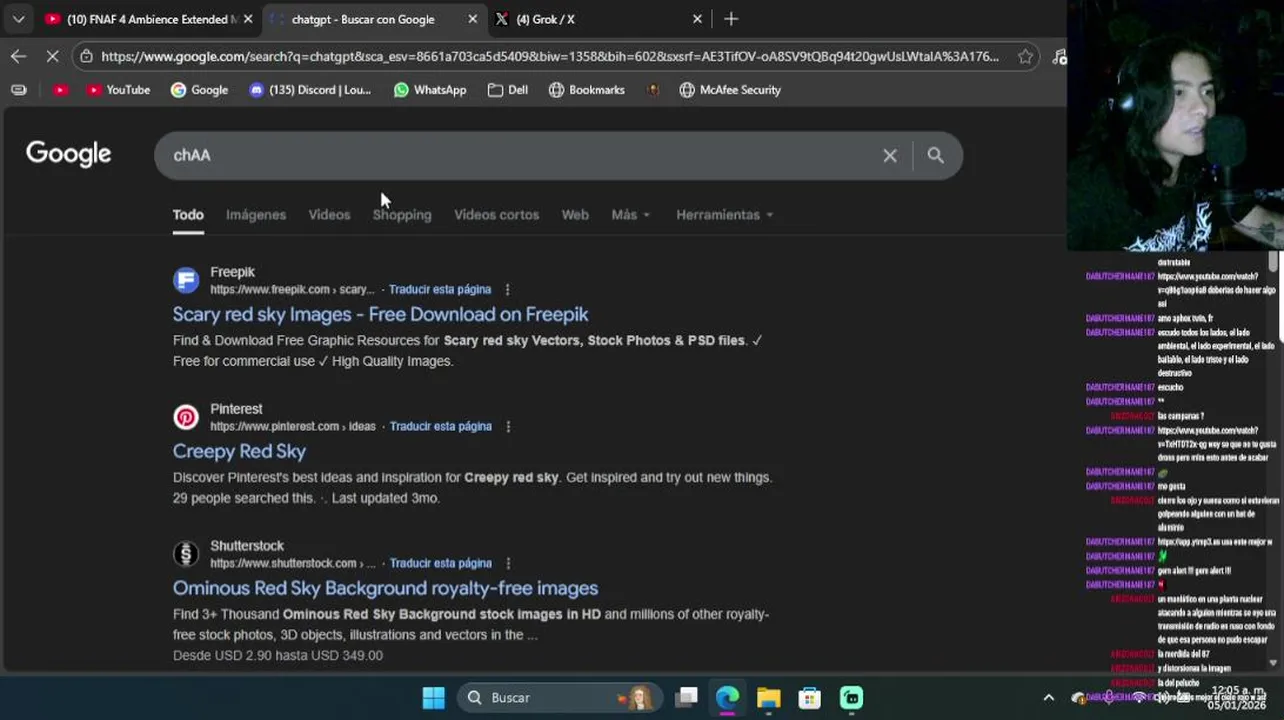Click the Shutterstock site favicon
1284x720 pixels.
186,554
